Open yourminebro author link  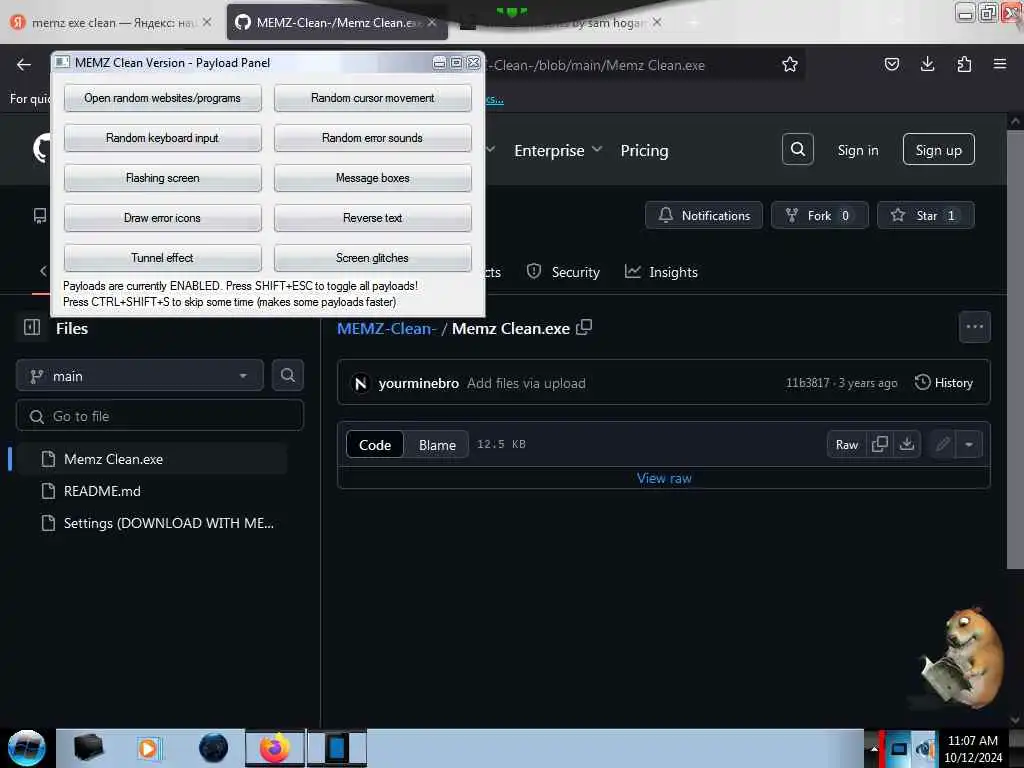418,383
